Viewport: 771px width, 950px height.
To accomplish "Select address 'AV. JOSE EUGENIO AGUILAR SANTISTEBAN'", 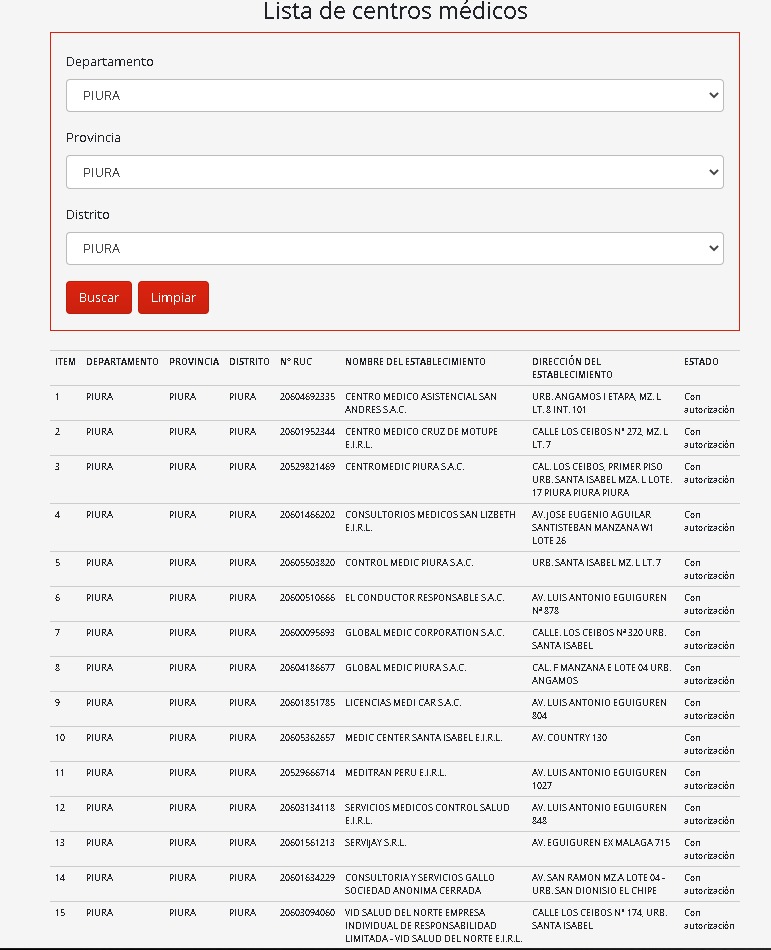I will 591,521.
